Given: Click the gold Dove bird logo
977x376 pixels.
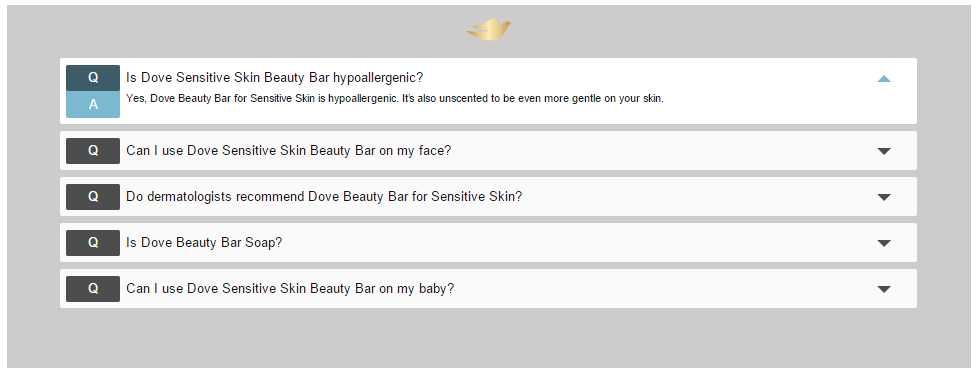Looking at the screenshot, I should 489,29.
